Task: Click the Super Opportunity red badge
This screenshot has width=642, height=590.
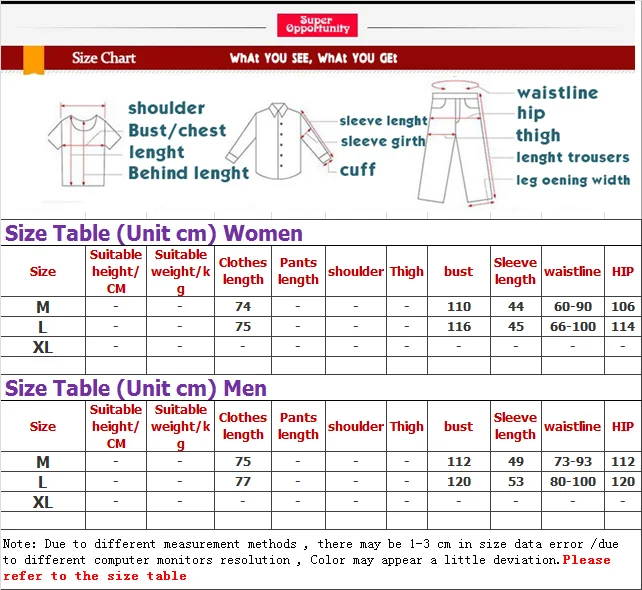Action: tap(317, 25)
